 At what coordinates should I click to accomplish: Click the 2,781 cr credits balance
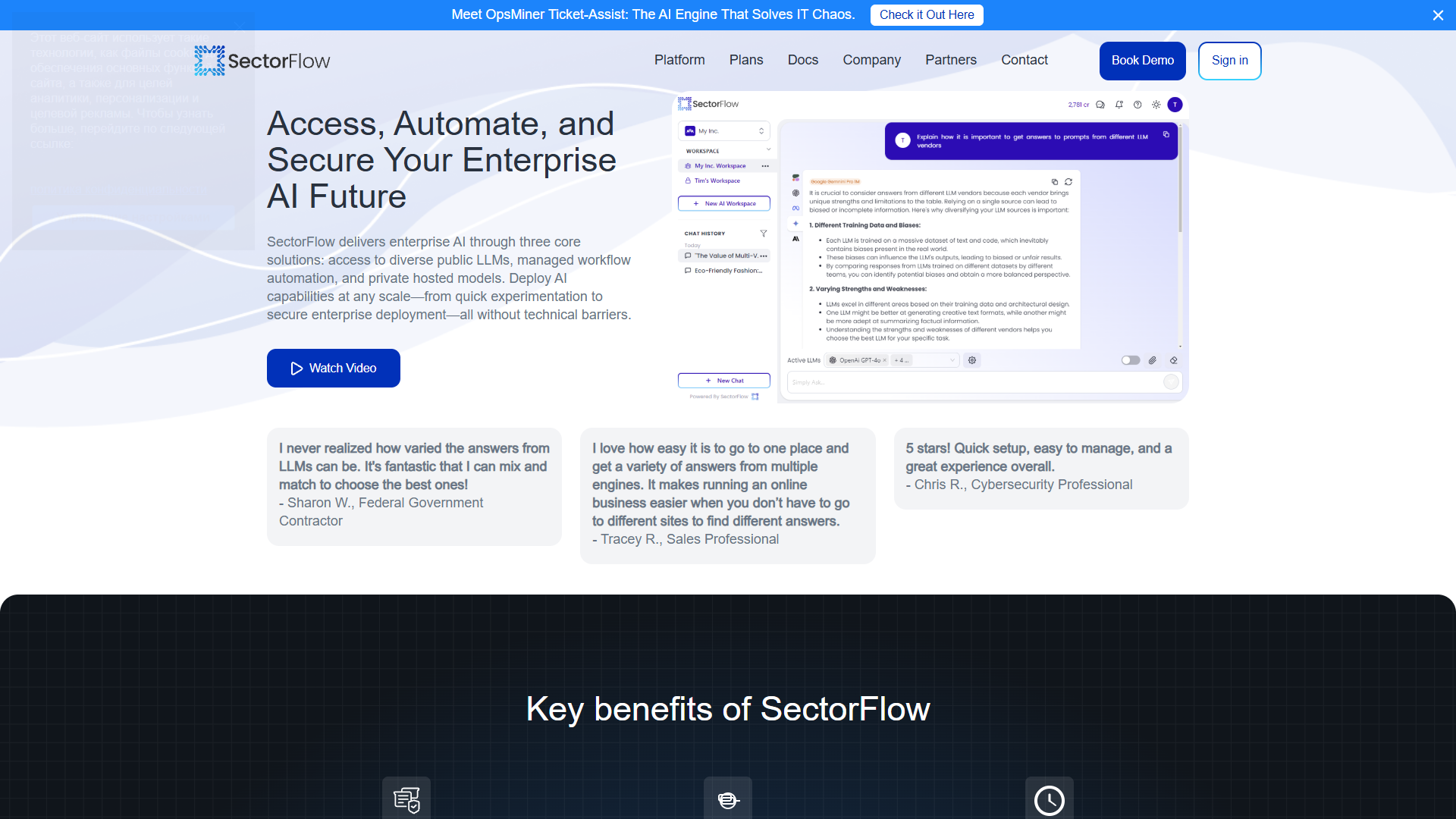[1078, 105]
